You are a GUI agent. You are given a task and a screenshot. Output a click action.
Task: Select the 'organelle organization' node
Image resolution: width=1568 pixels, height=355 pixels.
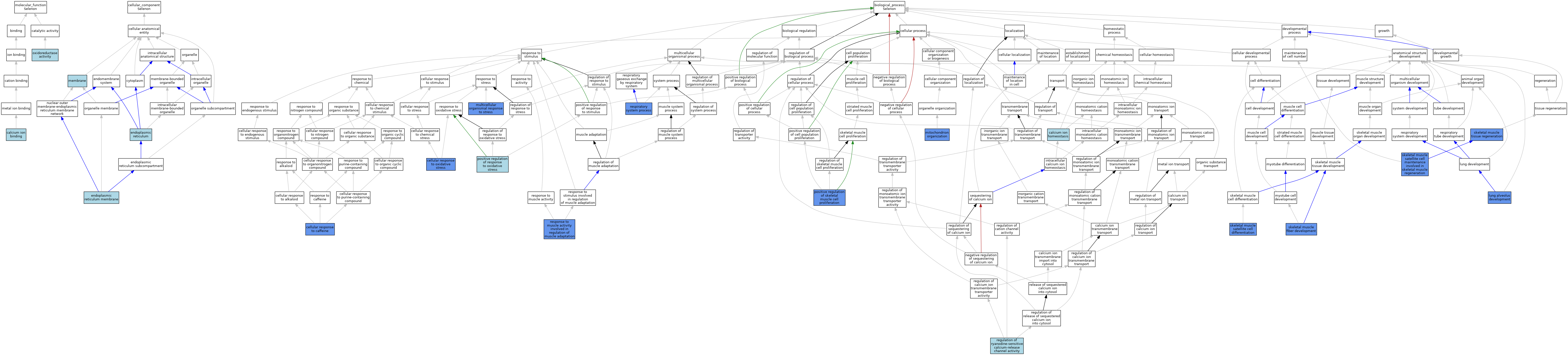[x=937, y=108]
